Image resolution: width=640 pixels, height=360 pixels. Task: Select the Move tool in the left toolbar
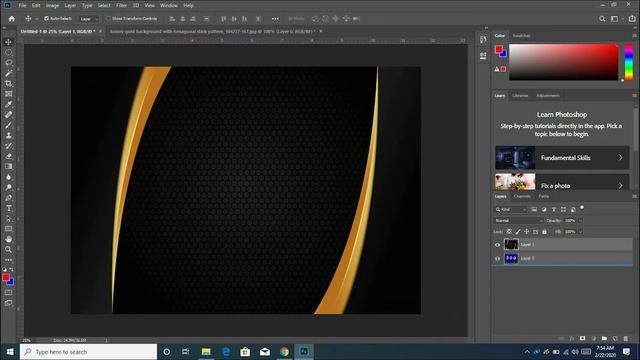[x=9, y=42]
